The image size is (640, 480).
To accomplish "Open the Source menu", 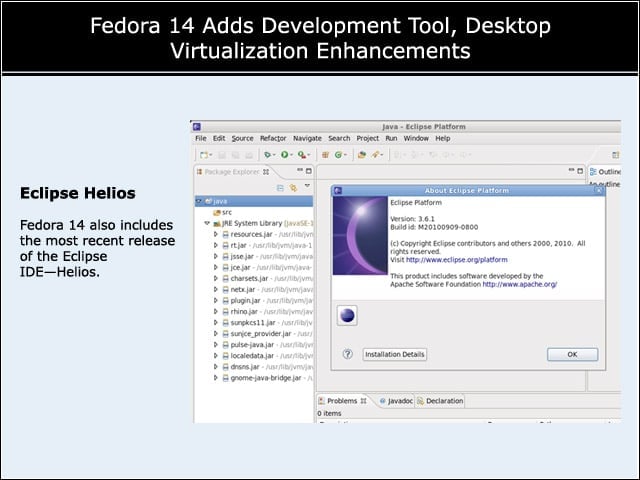I will coord(242,138).
